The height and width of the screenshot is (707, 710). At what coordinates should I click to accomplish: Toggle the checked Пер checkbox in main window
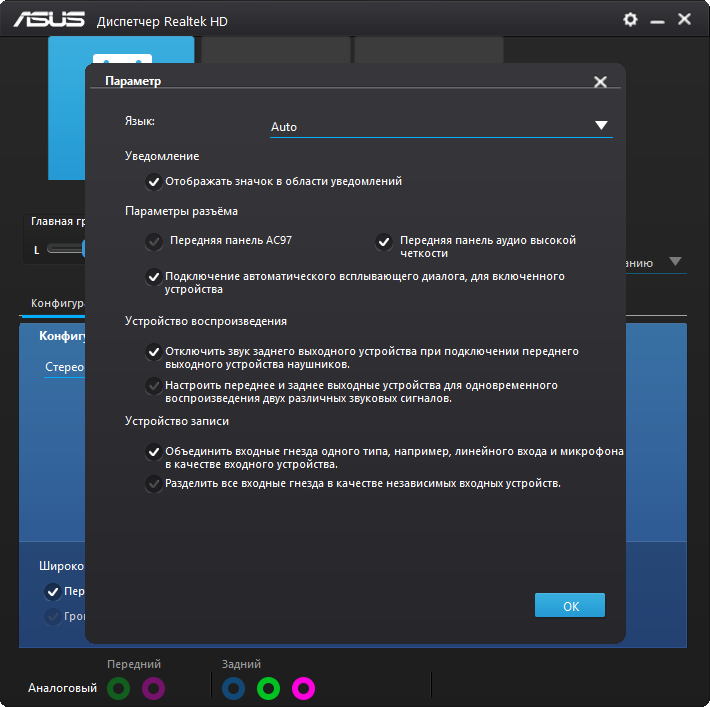53,592
